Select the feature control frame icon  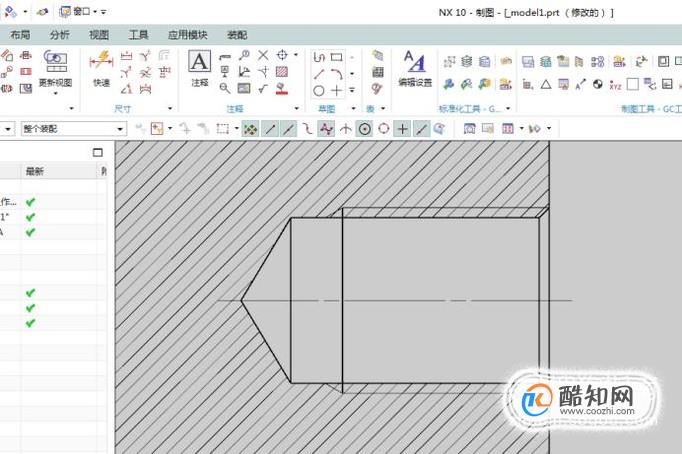click(225, 56)
